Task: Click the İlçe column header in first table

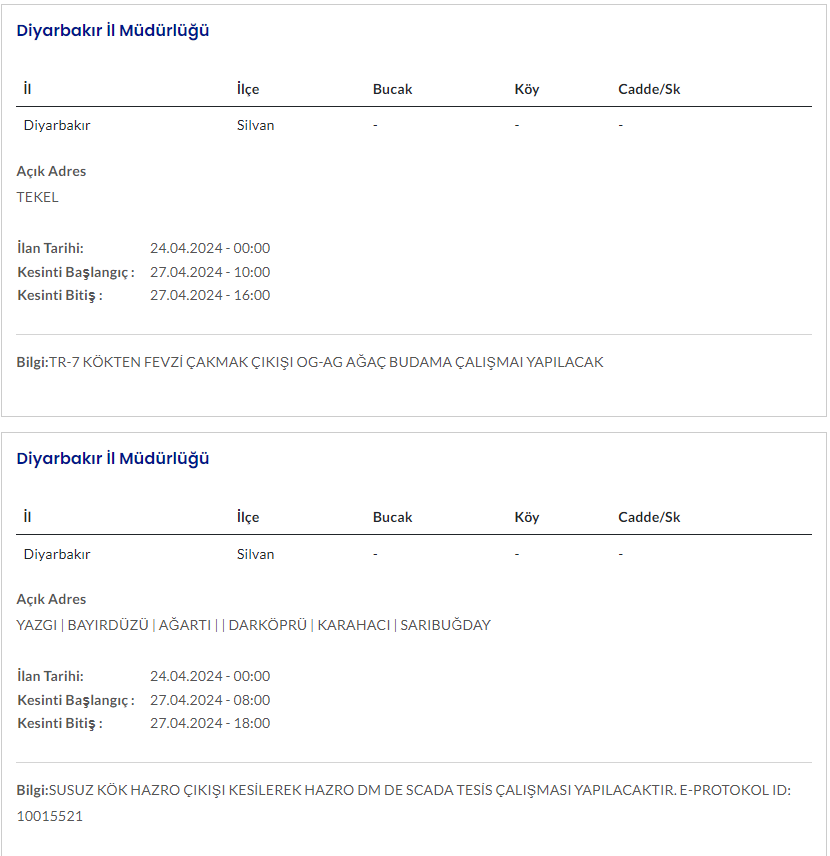Action: tap(248, 89)
